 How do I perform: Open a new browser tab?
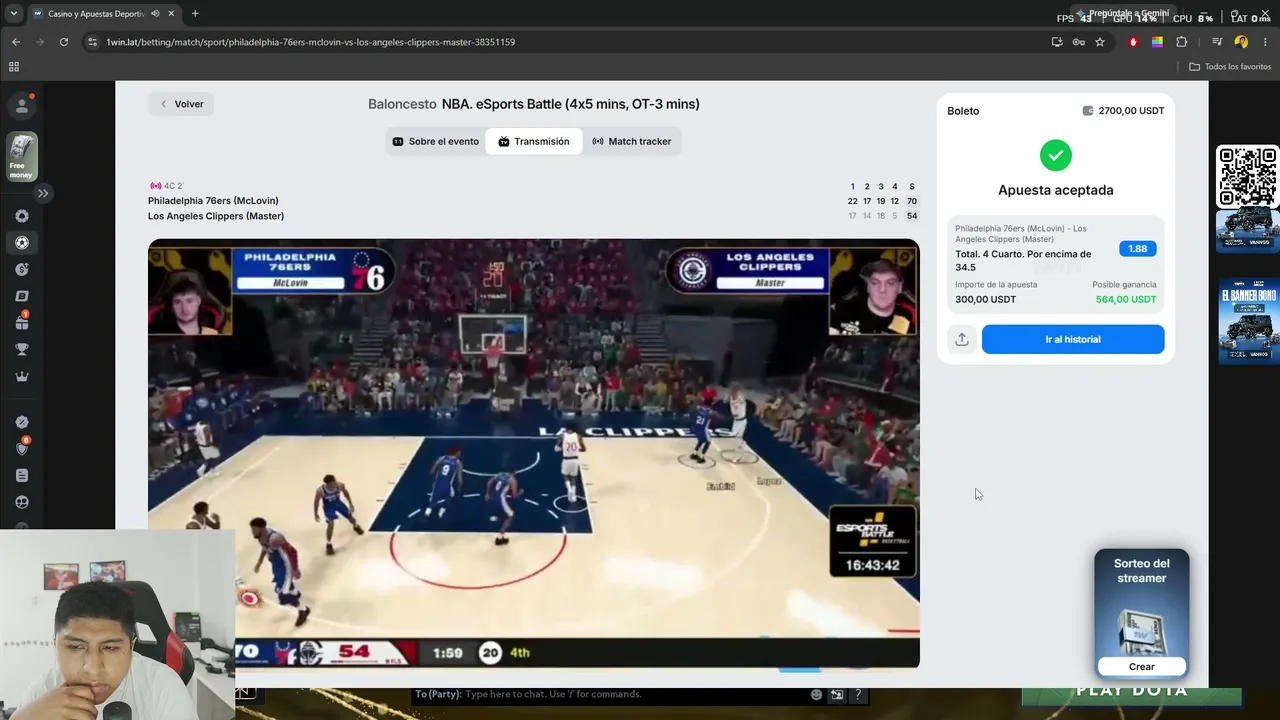(195, 14)
